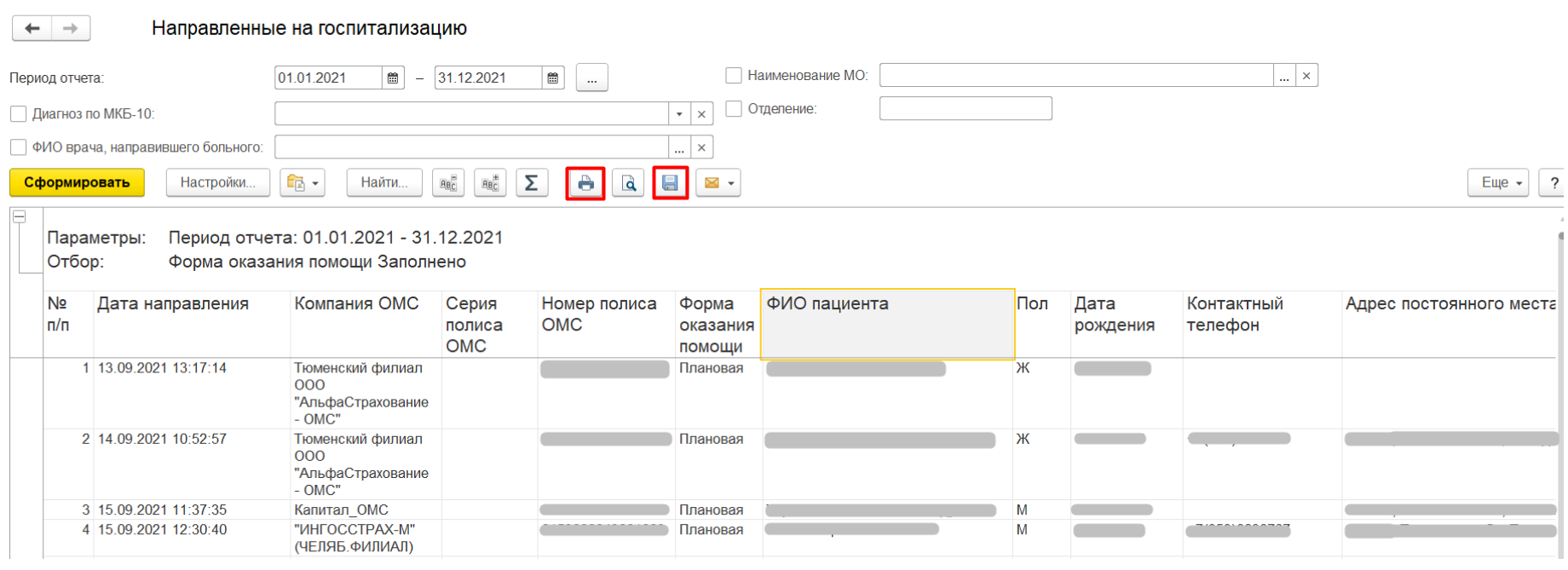1568x570 pixels.
Task: Open report variants dropdown menu
Action: (303, 183)
